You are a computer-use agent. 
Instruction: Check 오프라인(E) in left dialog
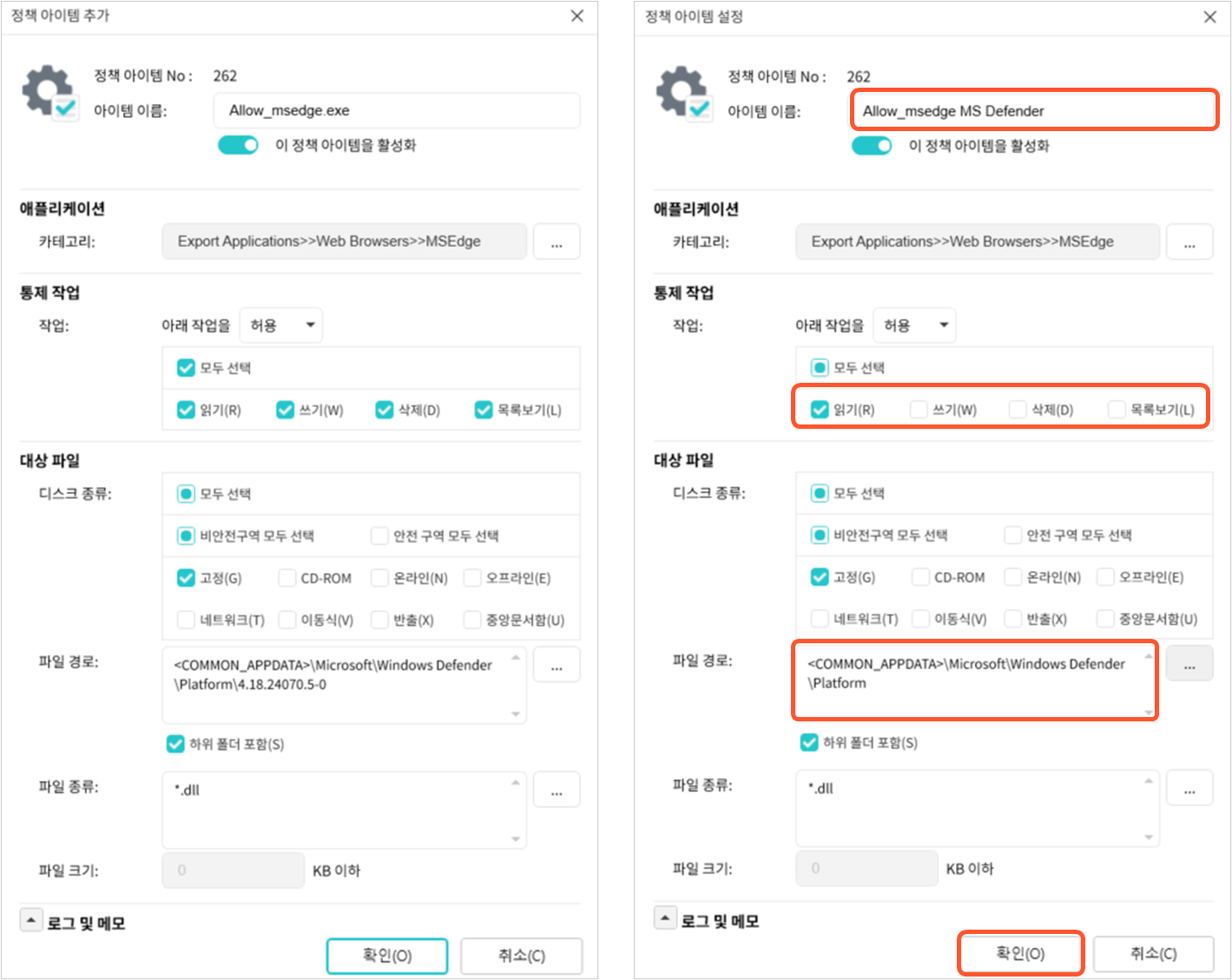[472, 577]
